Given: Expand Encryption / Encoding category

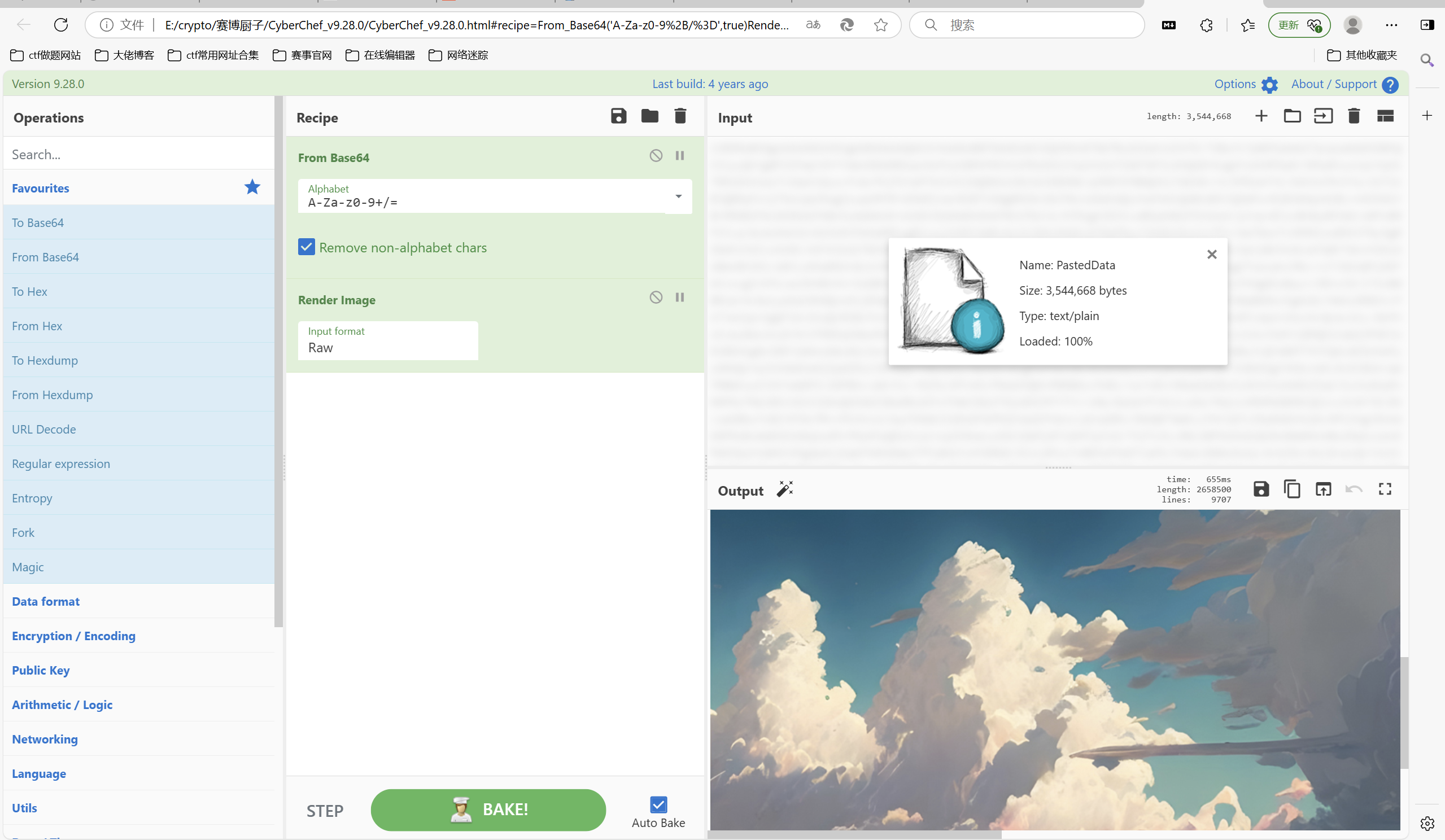Looking at the screenshot, I should coord(138,635).
